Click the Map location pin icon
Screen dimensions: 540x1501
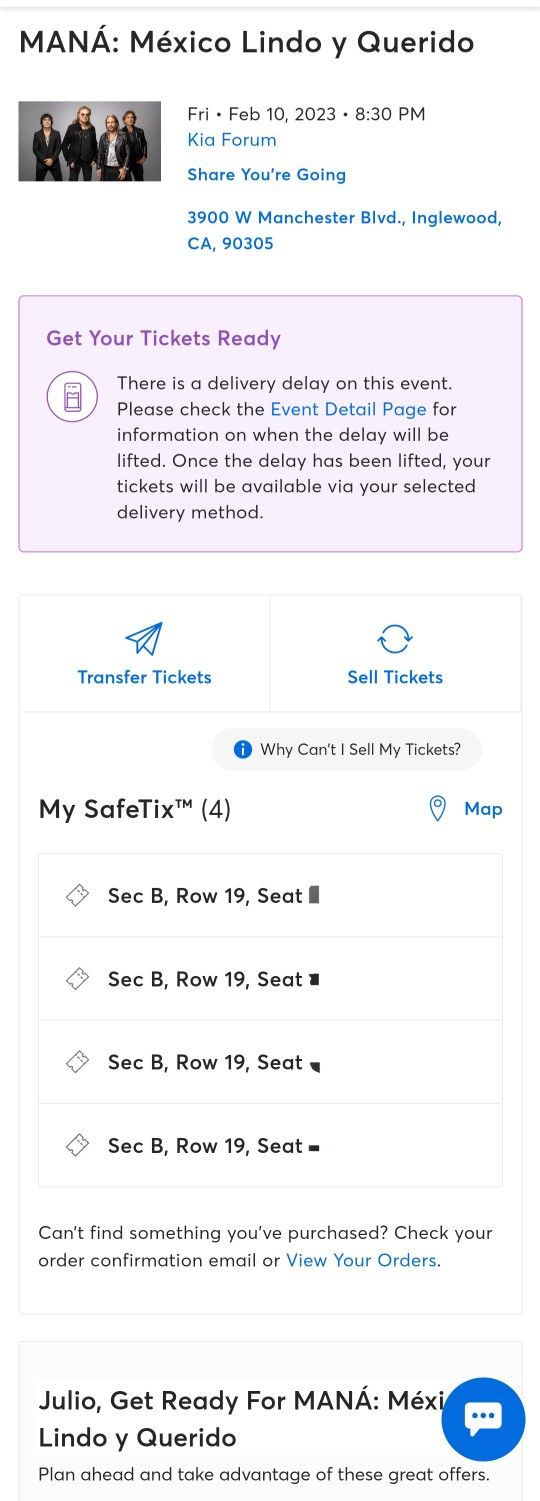437,809
